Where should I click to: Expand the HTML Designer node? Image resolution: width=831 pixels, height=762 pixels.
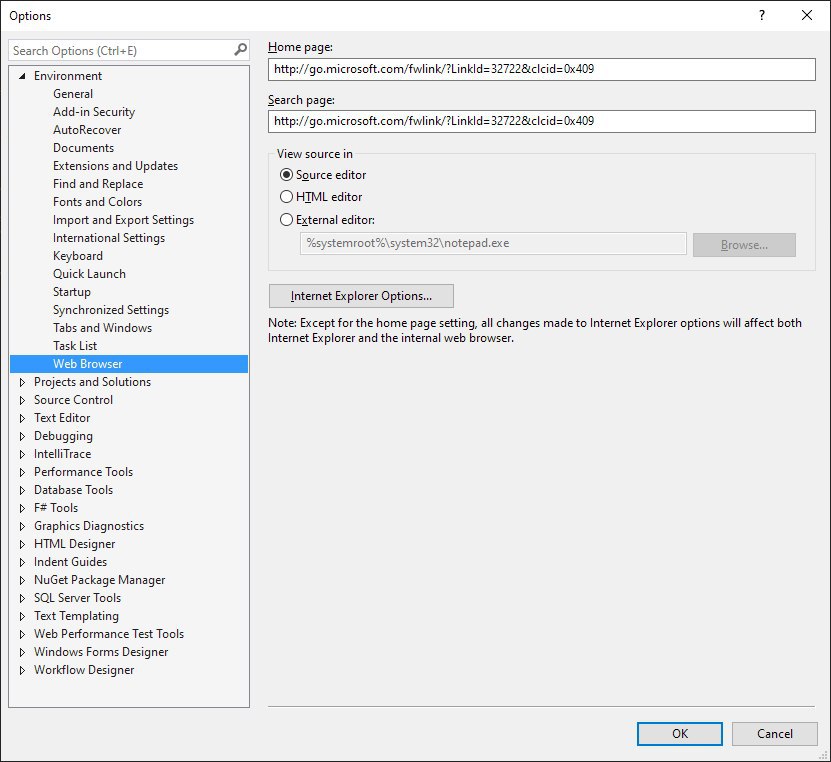click(22, 544)
